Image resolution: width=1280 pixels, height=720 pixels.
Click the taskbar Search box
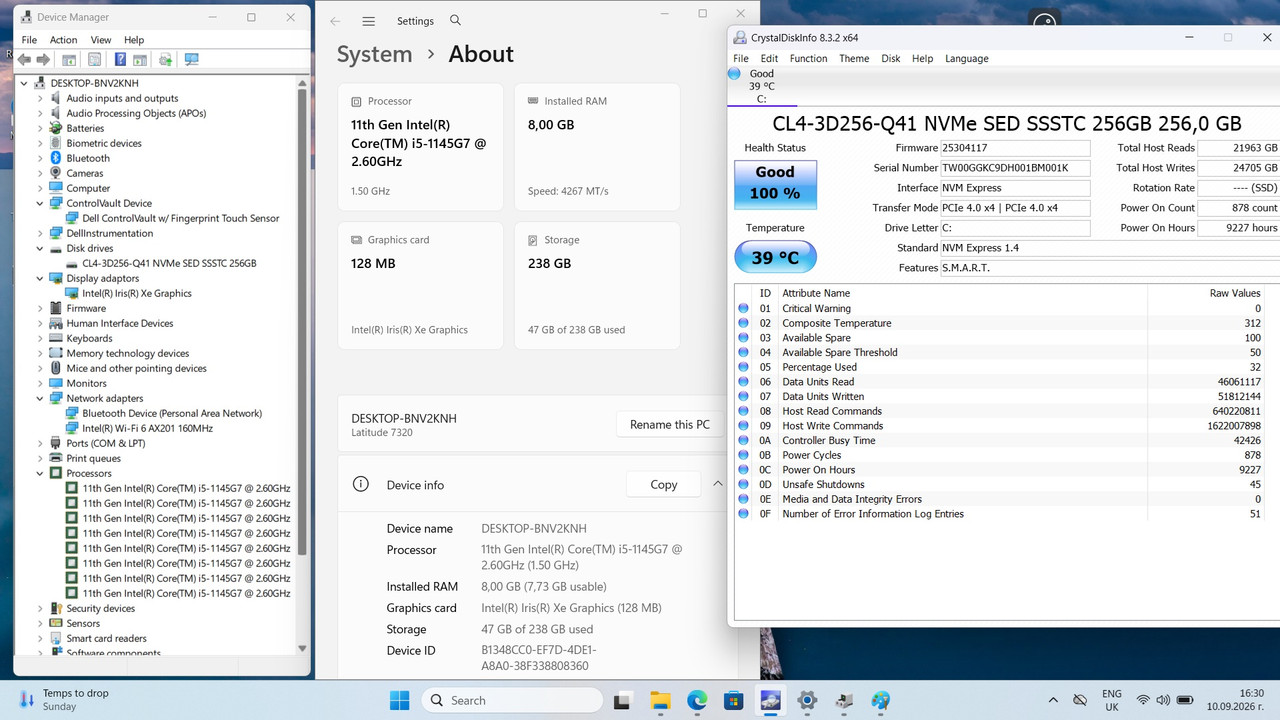click(x=512, y=700)
